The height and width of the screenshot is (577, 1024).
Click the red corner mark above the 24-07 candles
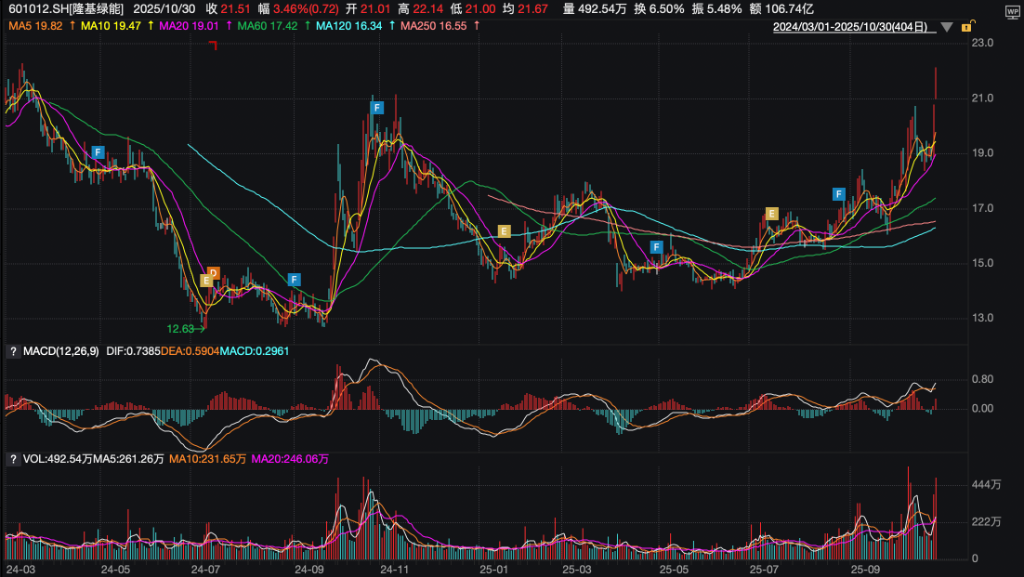213,45
